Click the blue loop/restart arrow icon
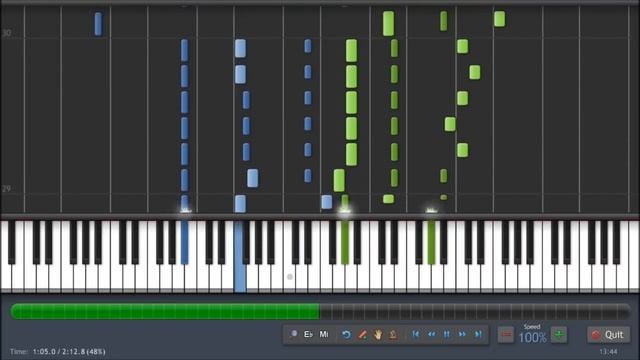 tap(347, 335)
